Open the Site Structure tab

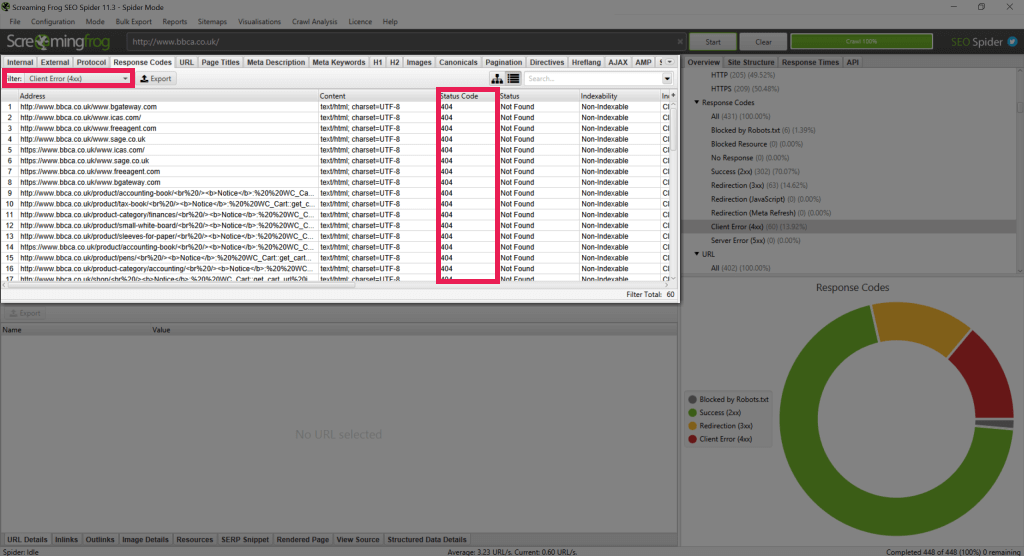tap(750, 62)
